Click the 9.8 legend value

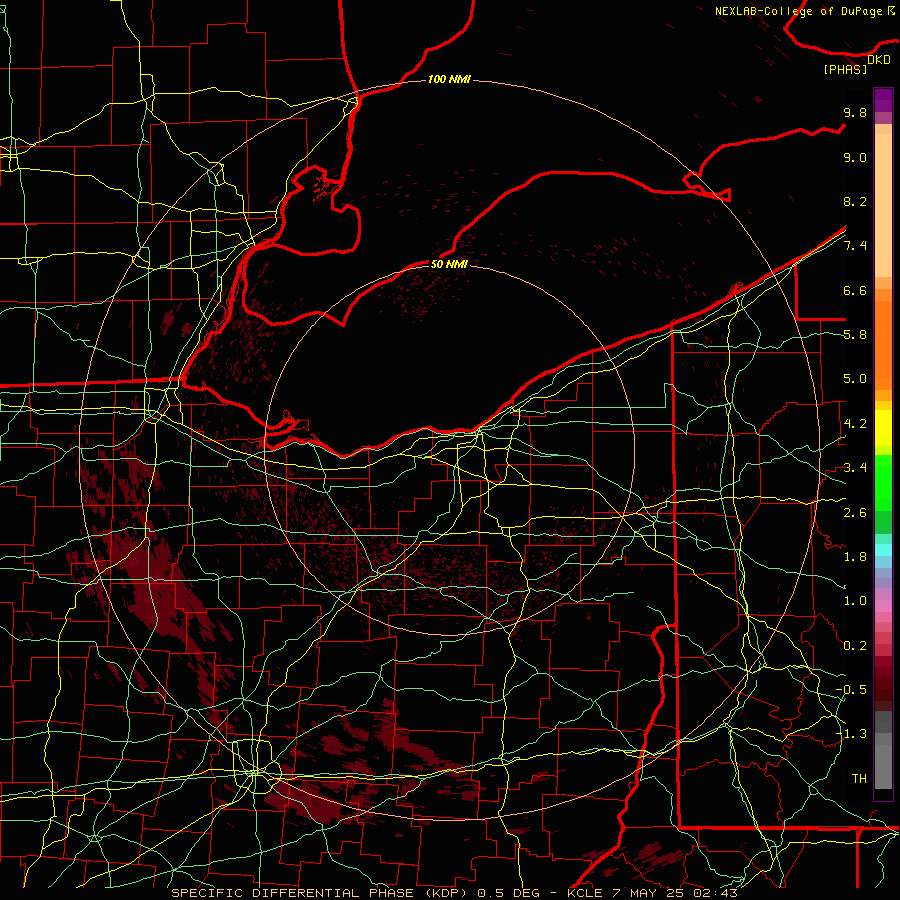(855, 112)
